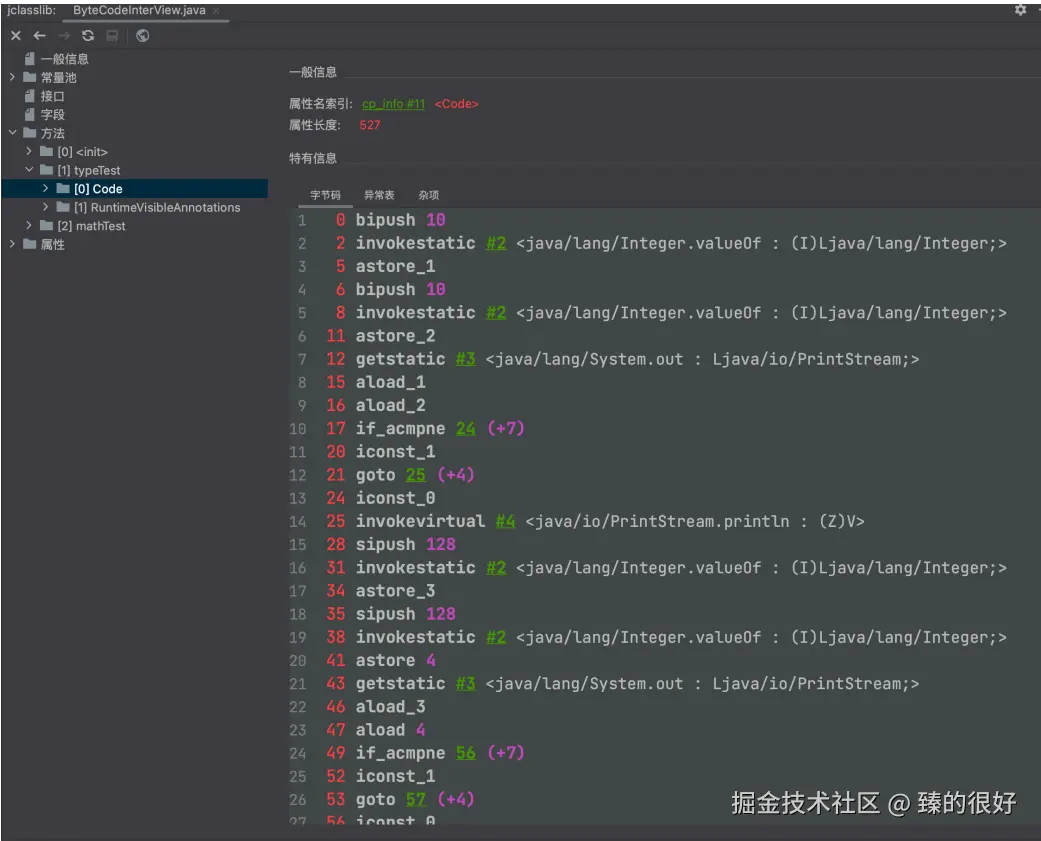Click the globe web browser icon
This screenshot has width=1041, height=841.
(142, 36)
